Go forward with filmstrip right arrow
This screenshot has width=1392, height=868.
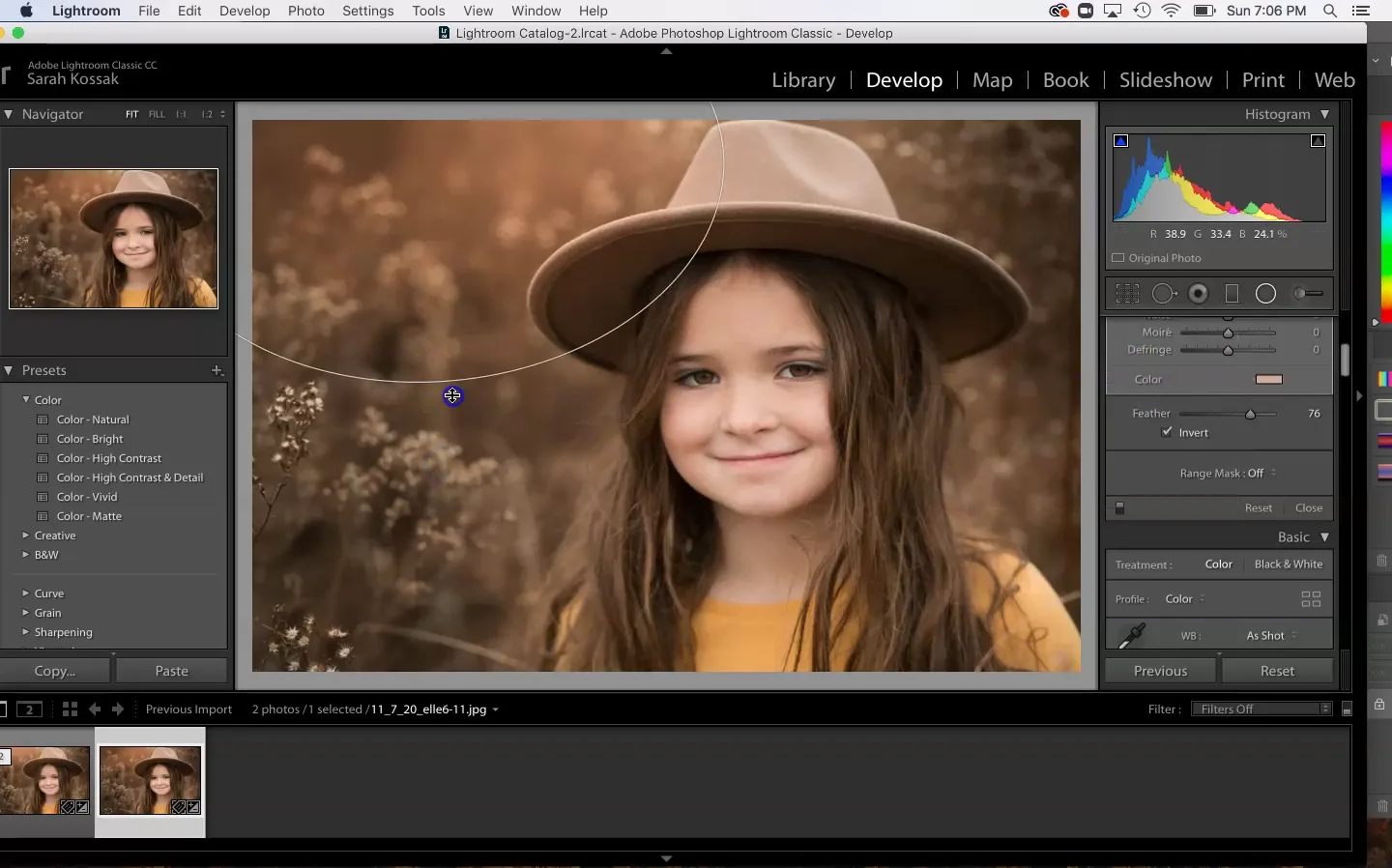pos(118,709)
